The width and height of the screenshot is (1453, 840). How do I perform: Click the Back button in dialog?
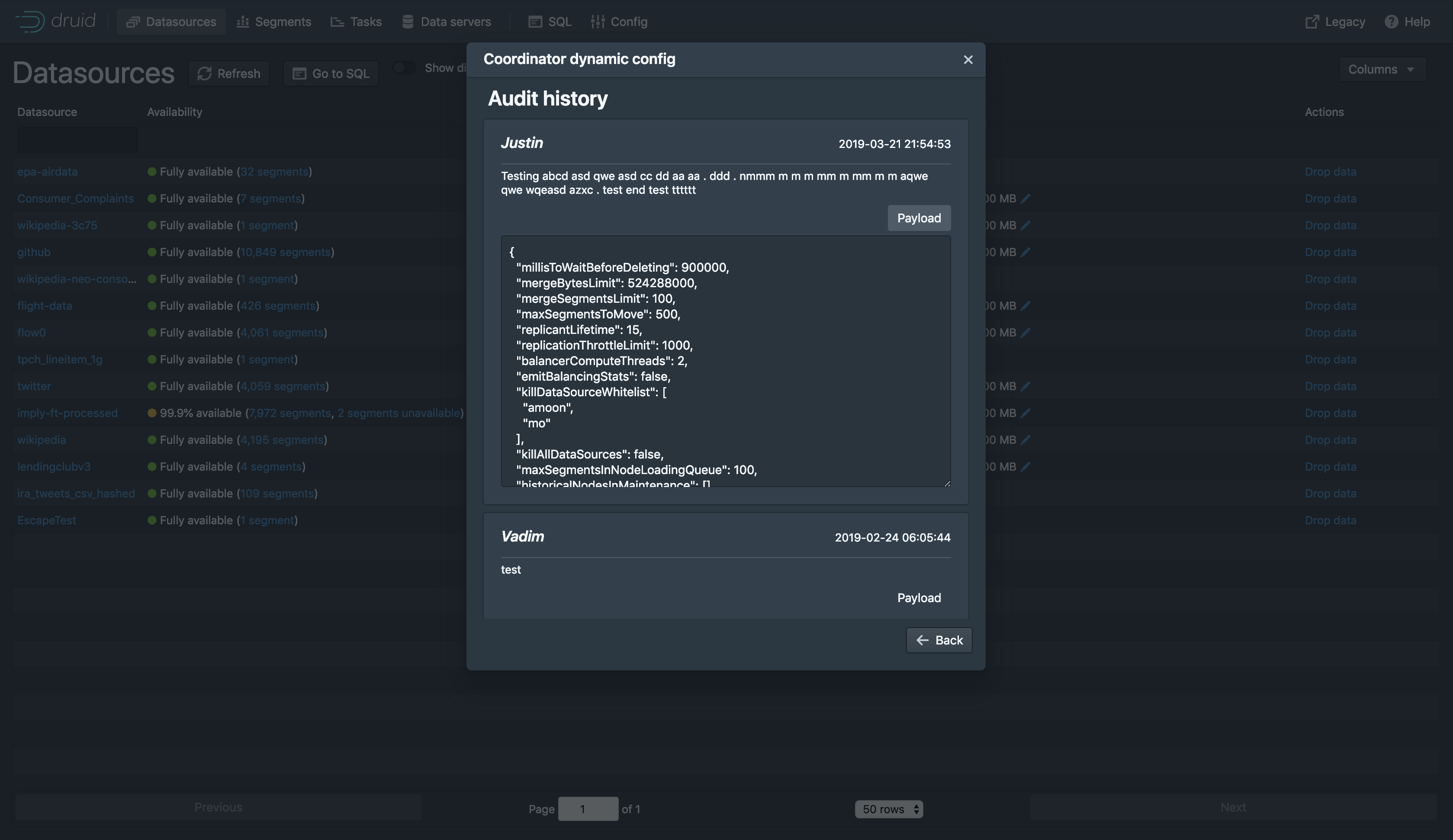tap(939, 641)
